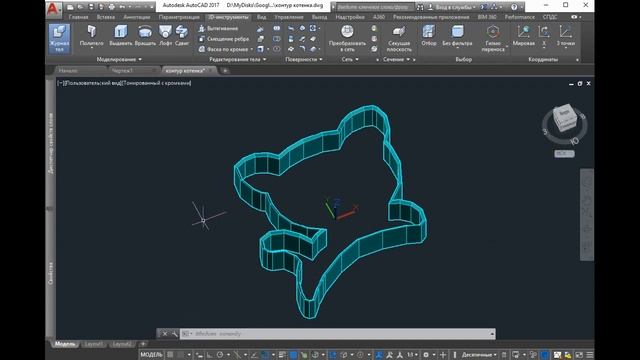640x360 pixels.
Task: Select the Выдавить (Extrude) tool
Action: 121,36
